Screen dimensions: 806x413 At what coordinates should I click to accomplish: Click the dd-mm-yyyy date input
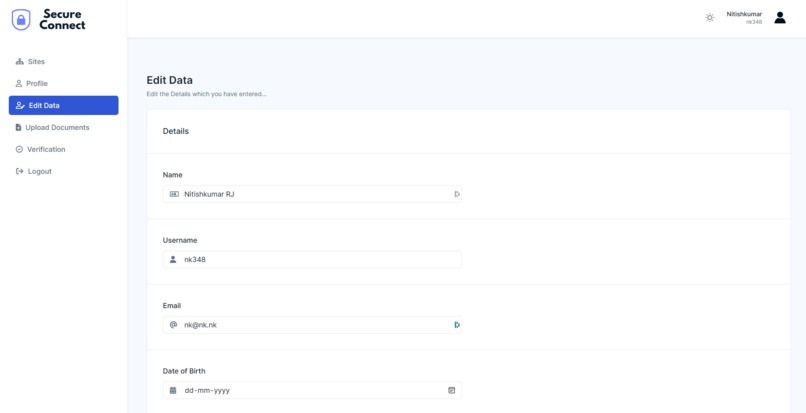pyautogui.click(x=312, y=390)
